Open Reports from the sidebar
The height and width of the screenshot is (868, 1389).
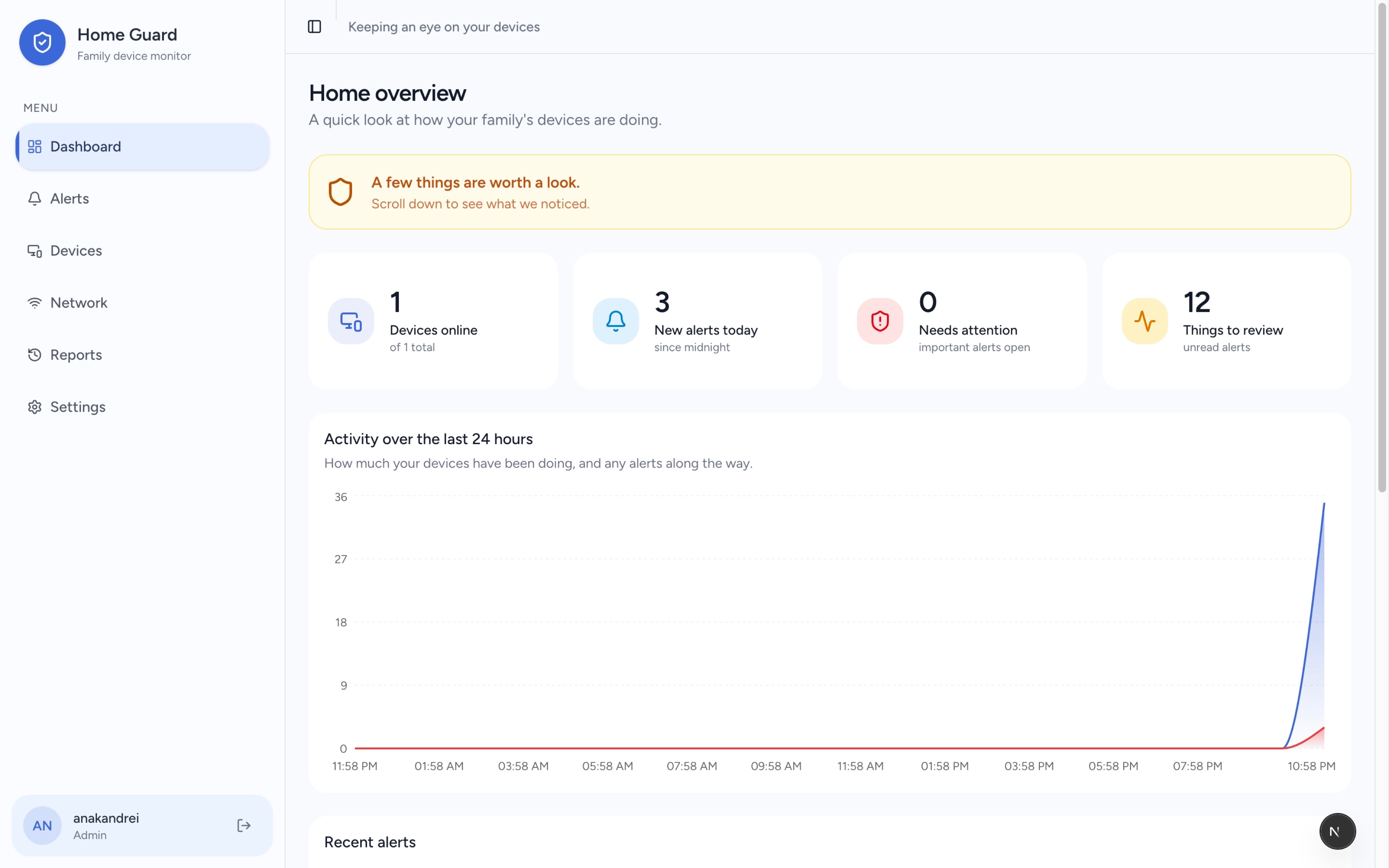pos(143,355)
